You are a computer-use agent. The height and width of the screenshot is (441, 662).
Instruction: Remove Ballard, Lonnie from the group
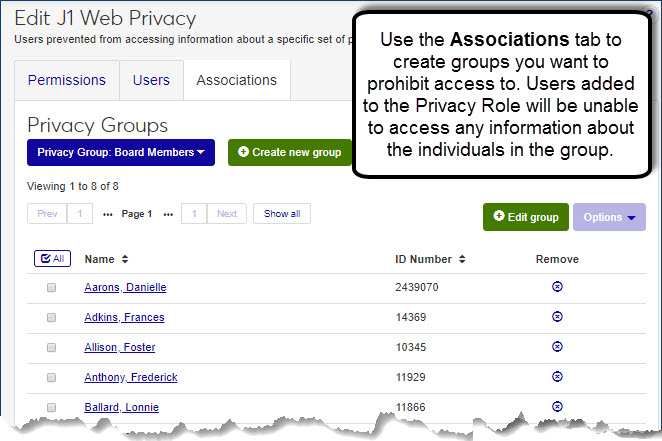(x=557, y=406)
